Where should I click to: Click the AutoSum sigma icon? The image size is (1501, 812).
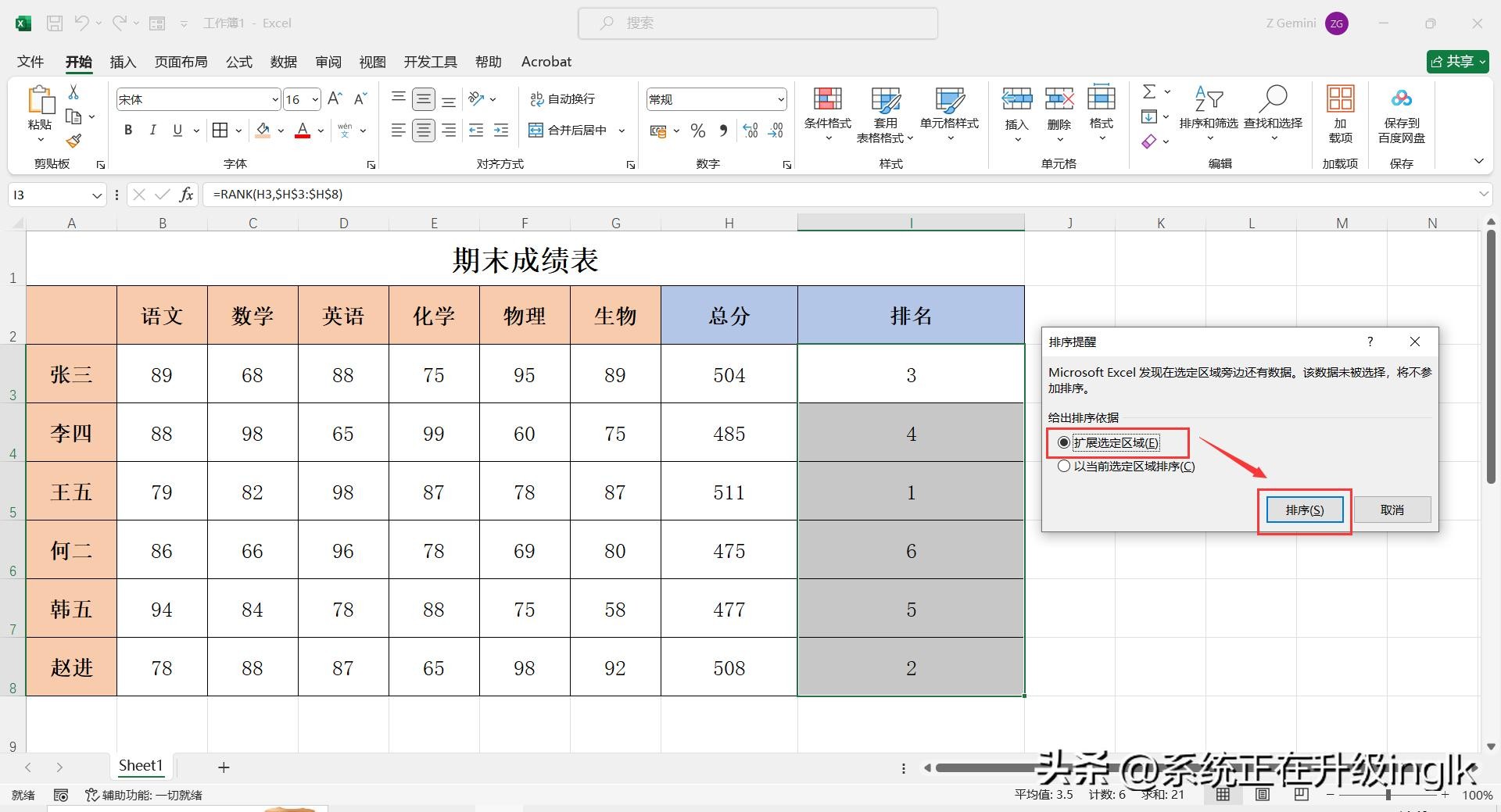[x=1149, y=92]
